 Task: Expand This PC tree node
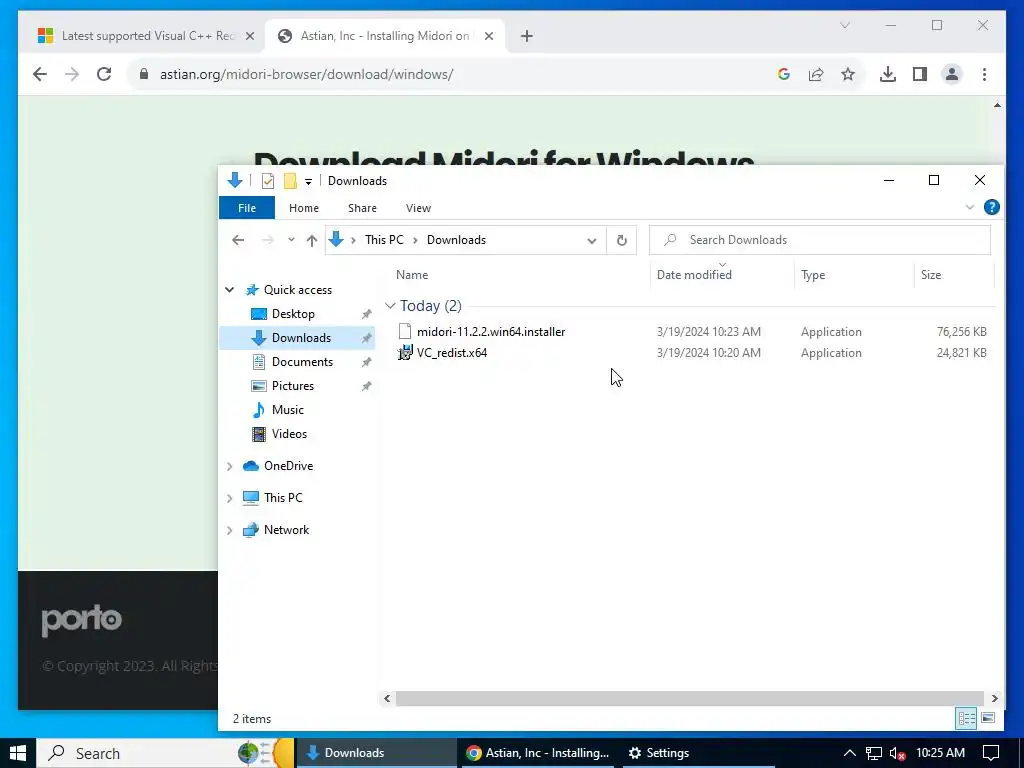pos(230,498)
